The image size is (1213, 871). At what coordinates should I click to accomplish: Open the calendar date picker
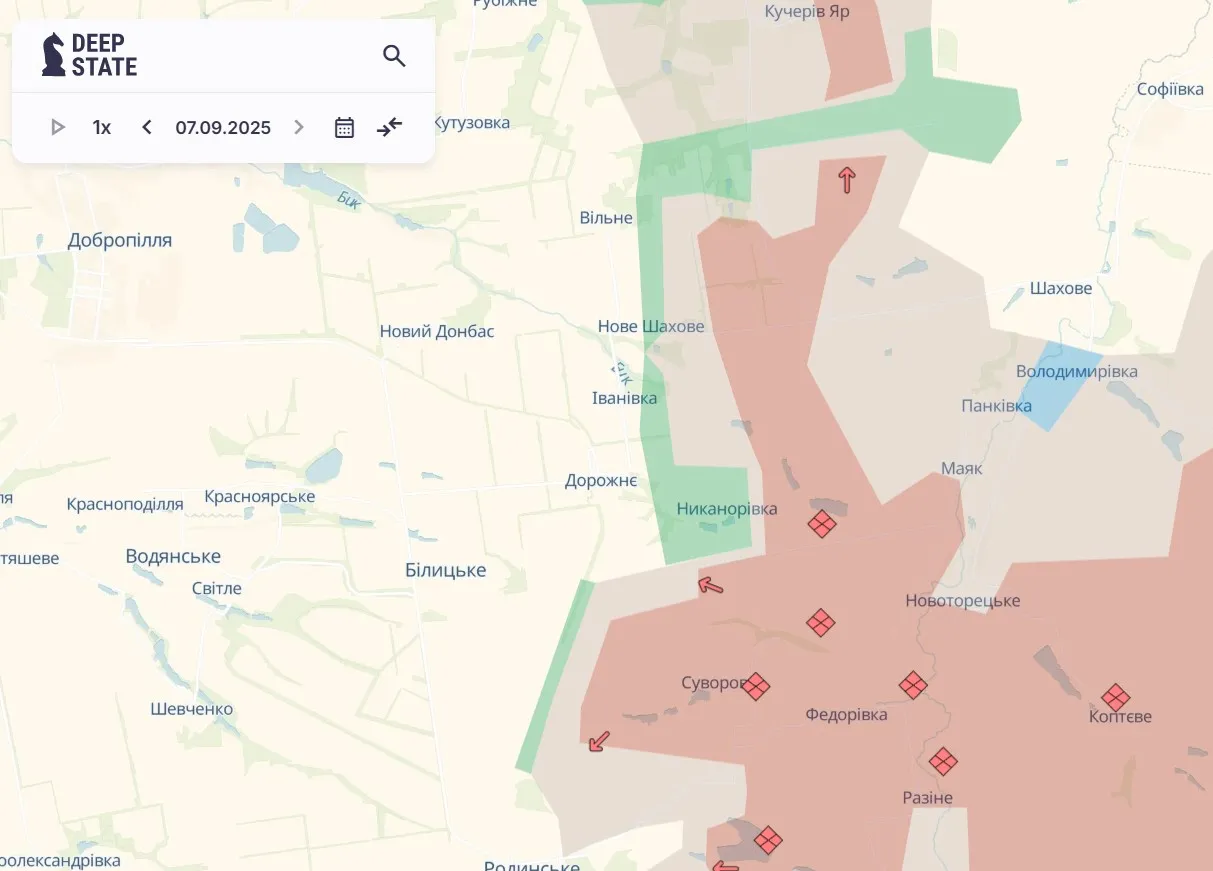pyautogui.click(x=344, y=127)
